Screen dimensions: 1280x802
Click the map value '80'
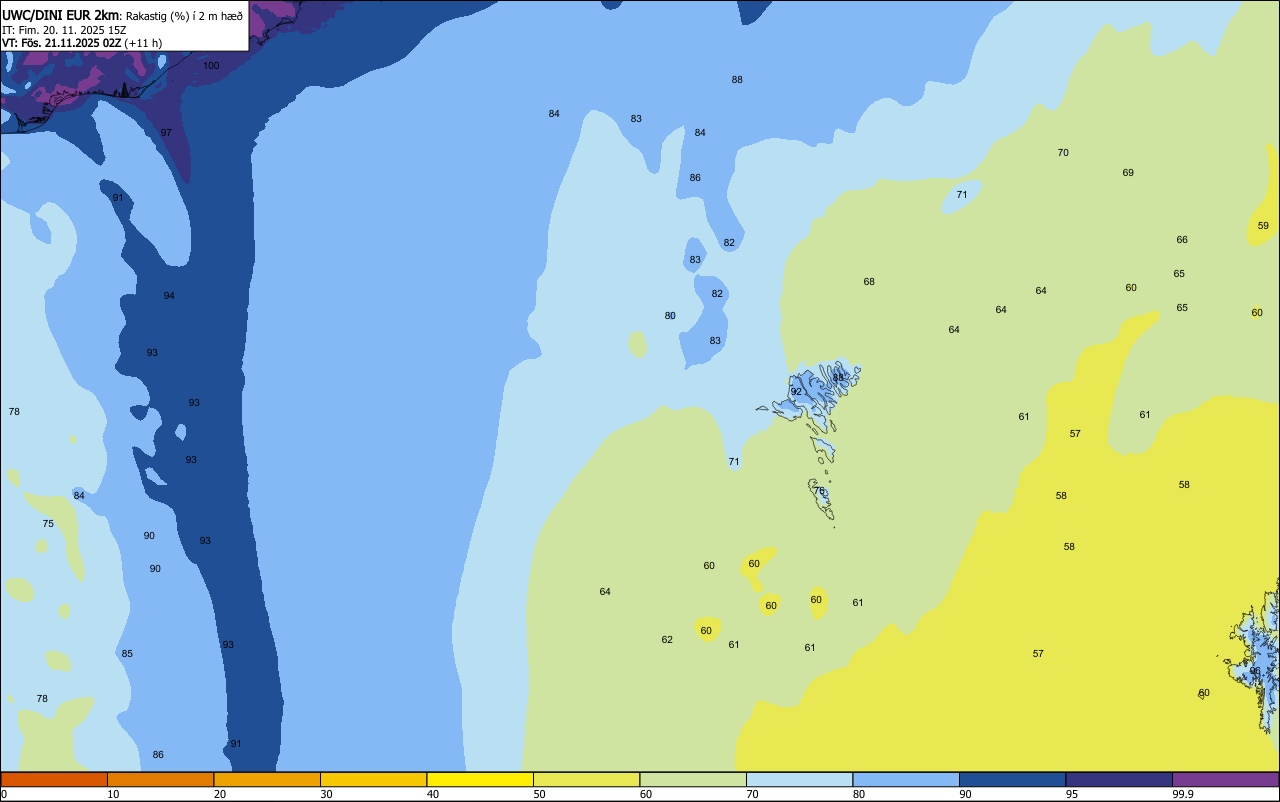pyautogui.click(x=670, y=316)
